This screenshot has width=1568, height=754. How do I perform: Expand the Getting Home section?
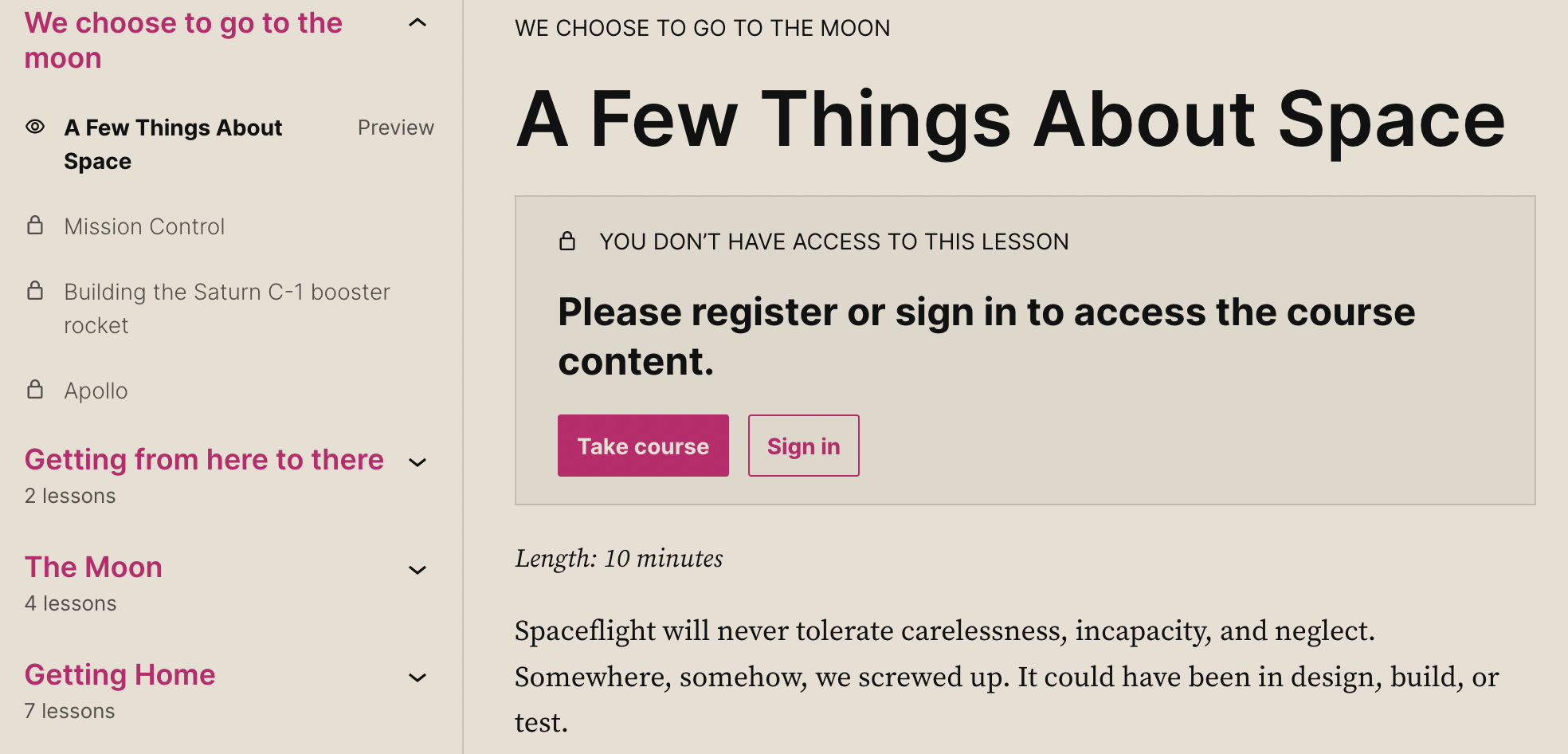pyautogui.click(x=417, y=677)
